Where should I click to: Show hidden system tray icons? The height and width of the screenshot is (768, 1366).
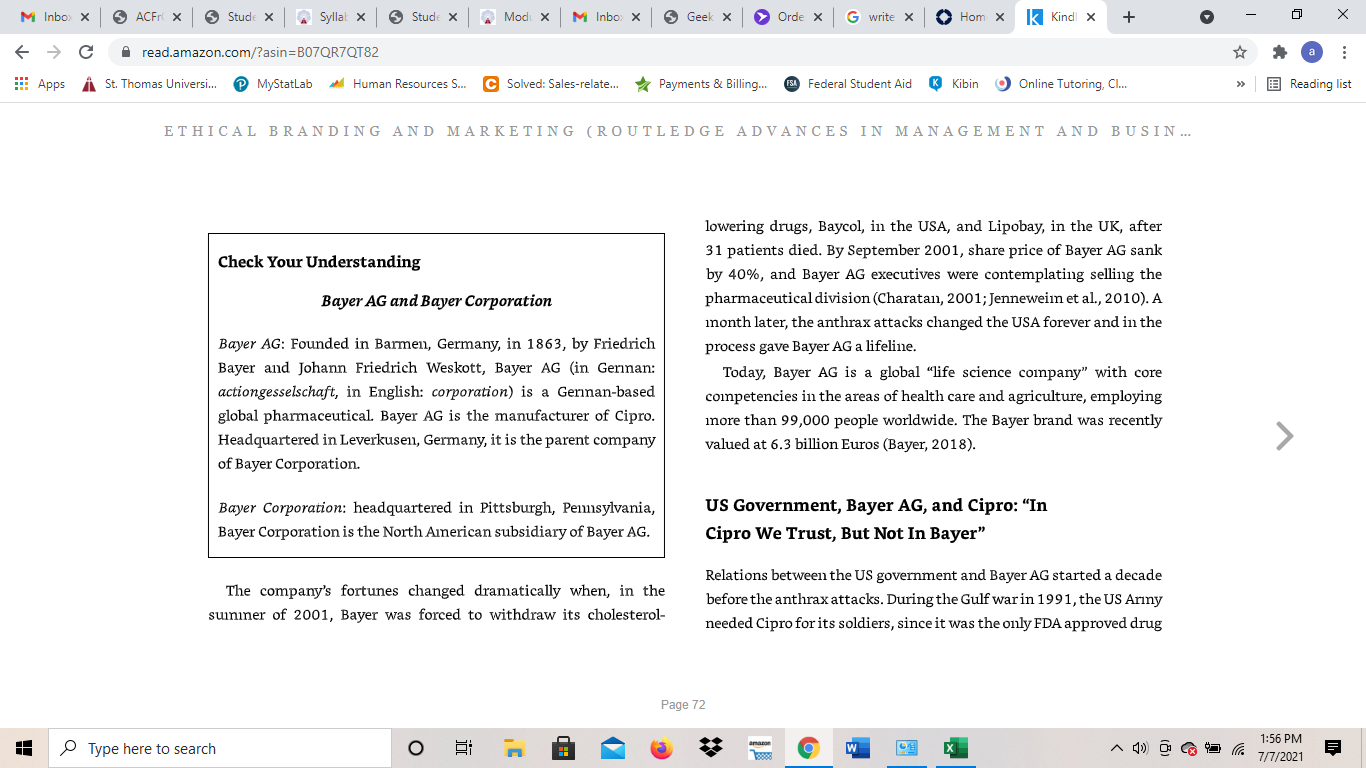coord(1117,748)
